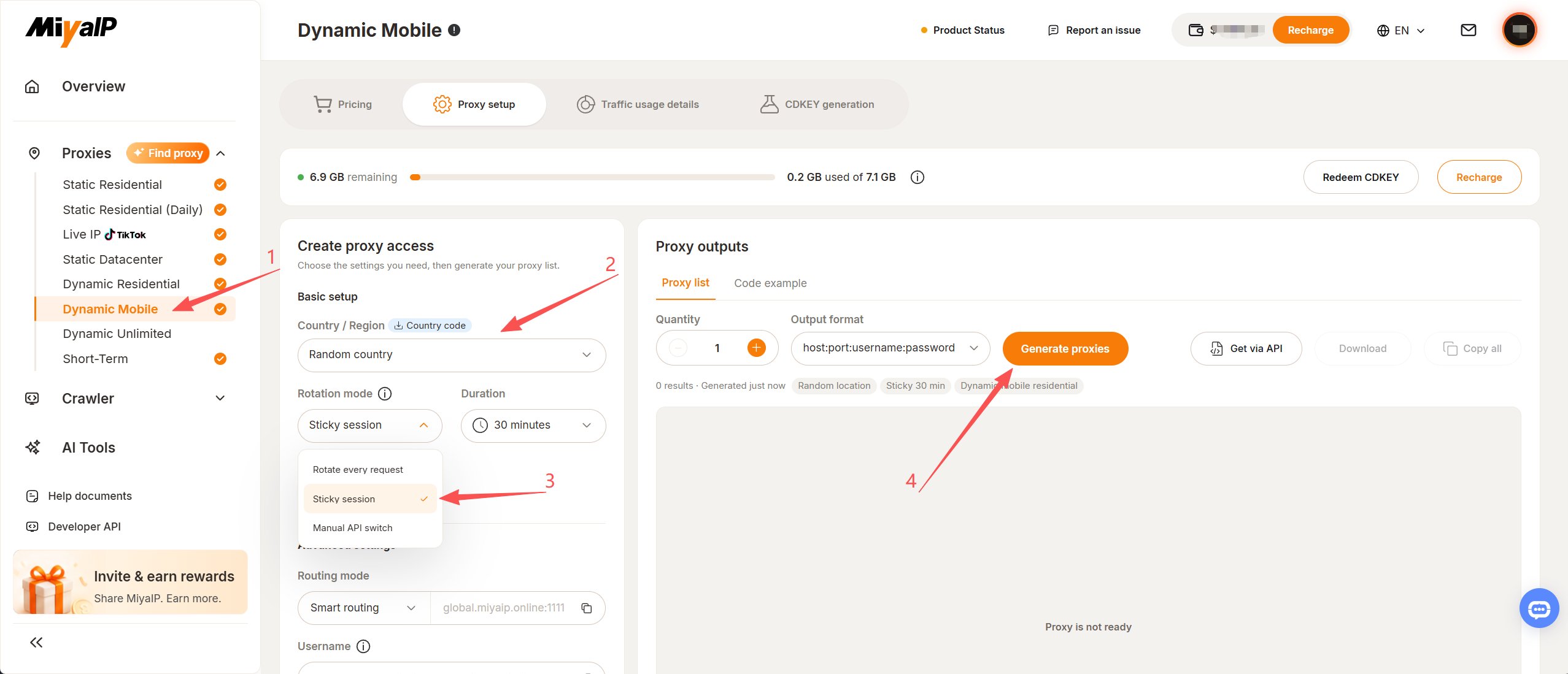
Task: Choose Sticky session in rotation list
Action: coord(370,499)
